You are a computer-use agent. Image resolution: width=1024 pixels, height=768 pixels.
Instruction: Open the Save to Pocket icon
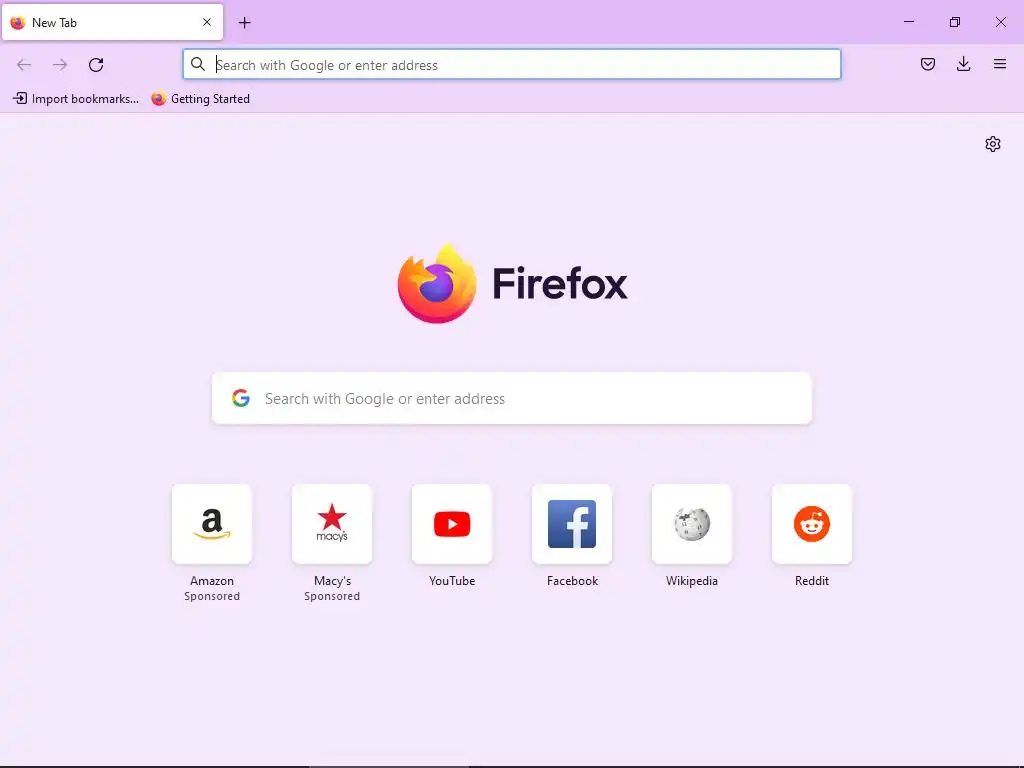tap(927, 64)
